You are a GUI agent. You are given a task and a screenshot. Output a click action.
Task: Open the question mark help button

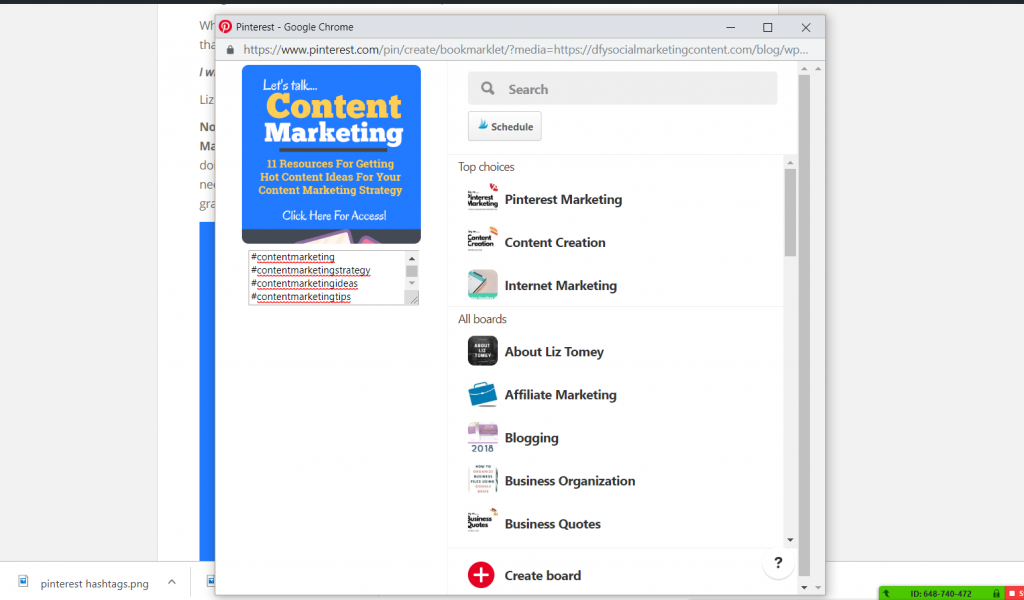click(x=778, y=562)
